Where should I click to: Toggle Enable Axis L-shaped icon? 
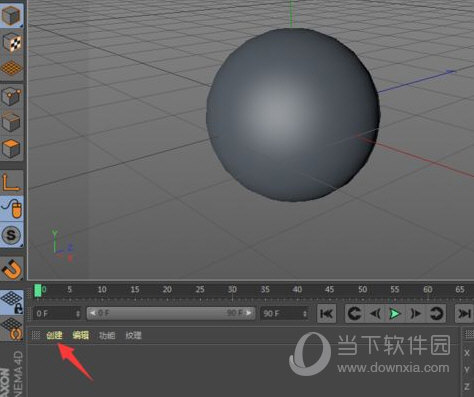pos(12,182)
